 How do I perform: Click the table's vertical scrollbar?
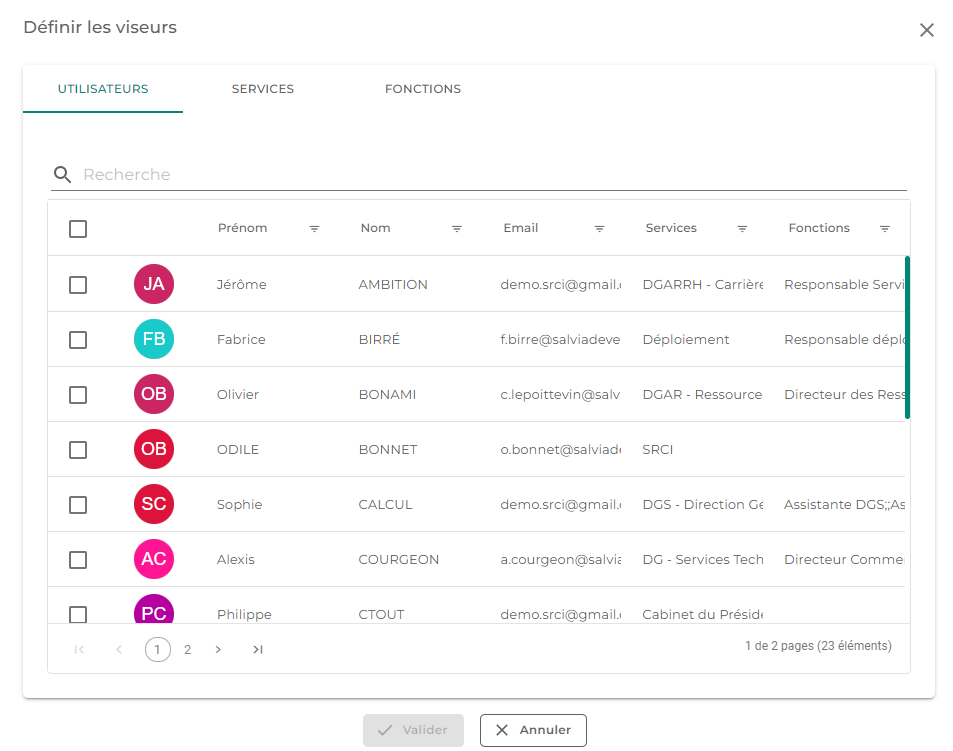coord(907,338)
